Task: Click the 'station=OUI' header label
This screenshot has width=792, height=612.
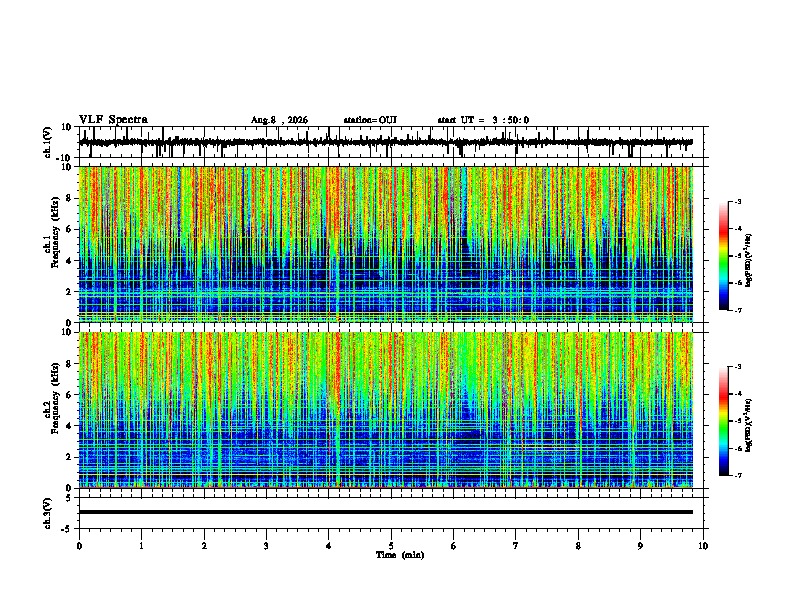Action: 370,120
